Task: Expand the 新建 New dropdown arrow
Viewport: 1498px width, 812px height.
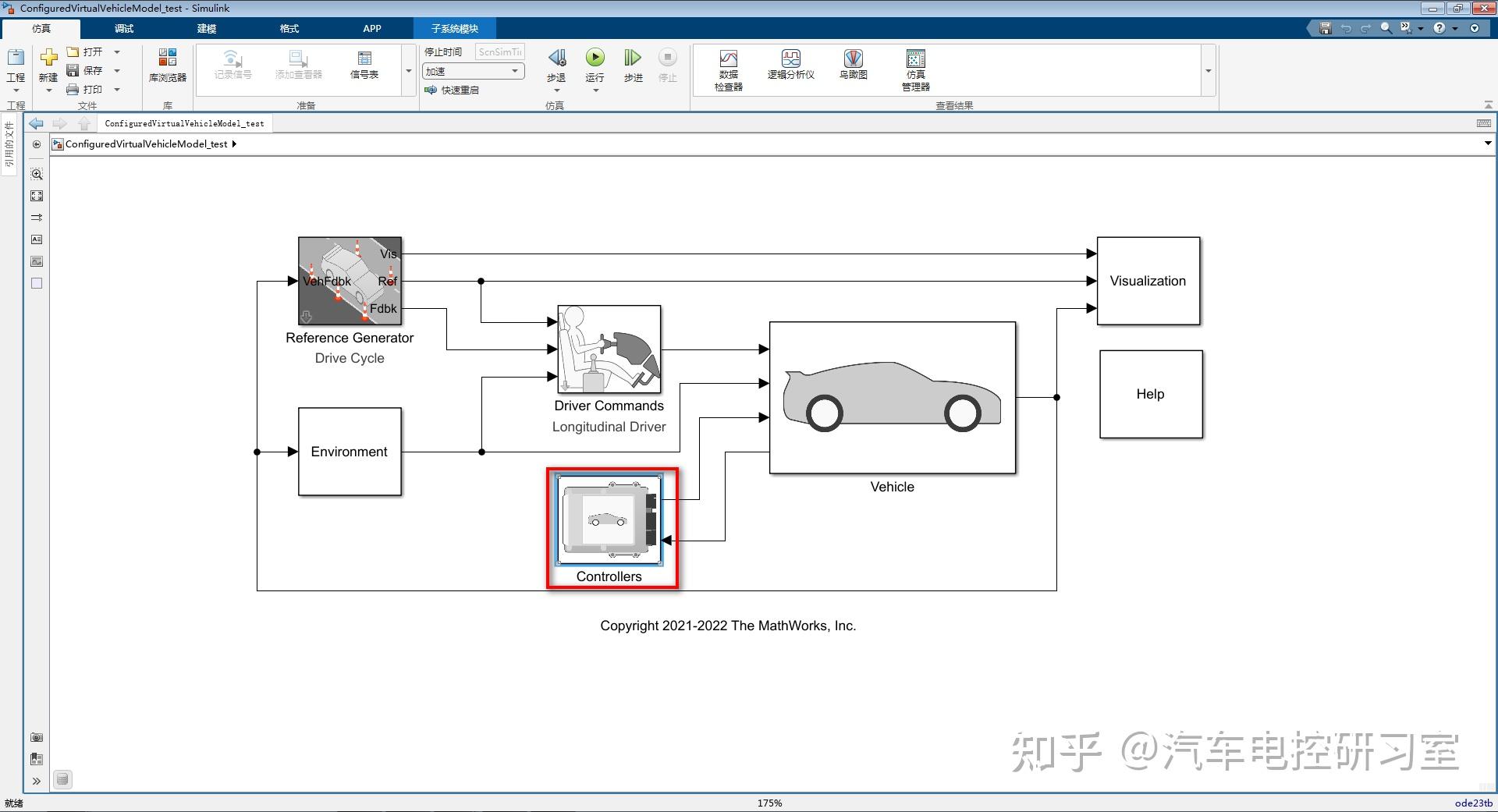Action: [x=48, y=90]
